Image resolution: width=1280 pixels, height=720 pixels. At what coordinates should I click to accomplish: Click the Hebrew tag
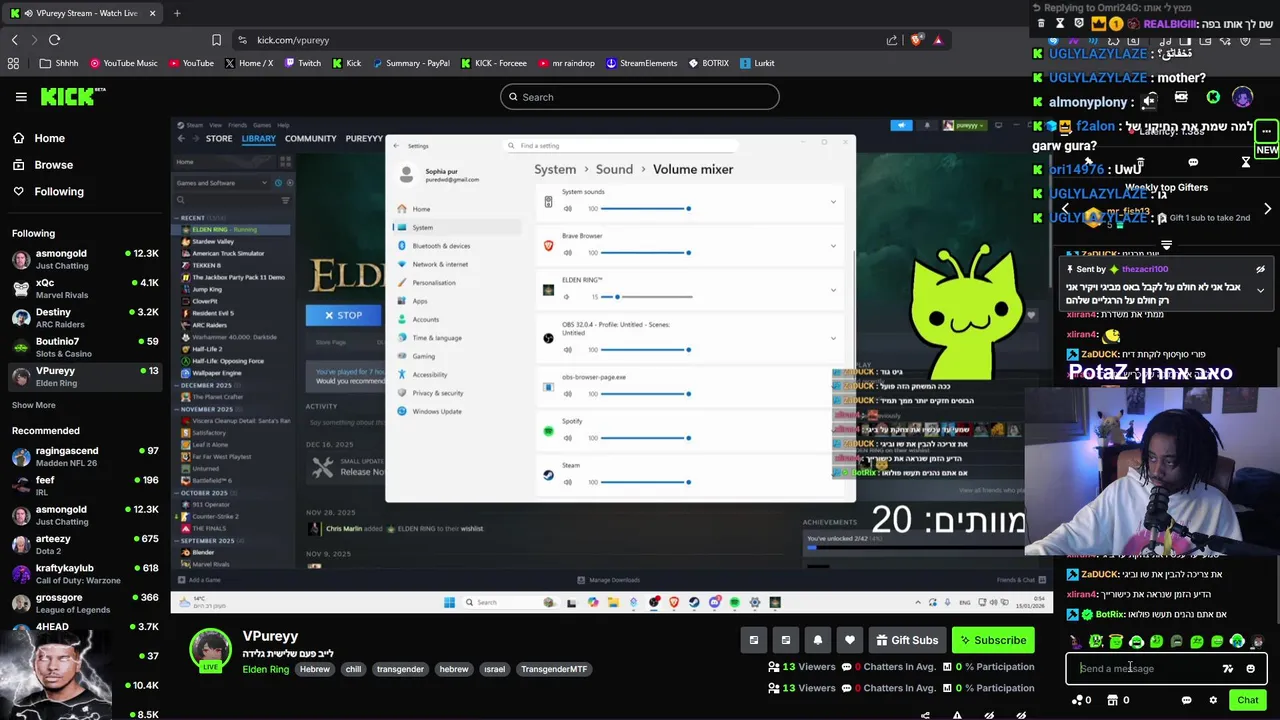click(314, 669)
